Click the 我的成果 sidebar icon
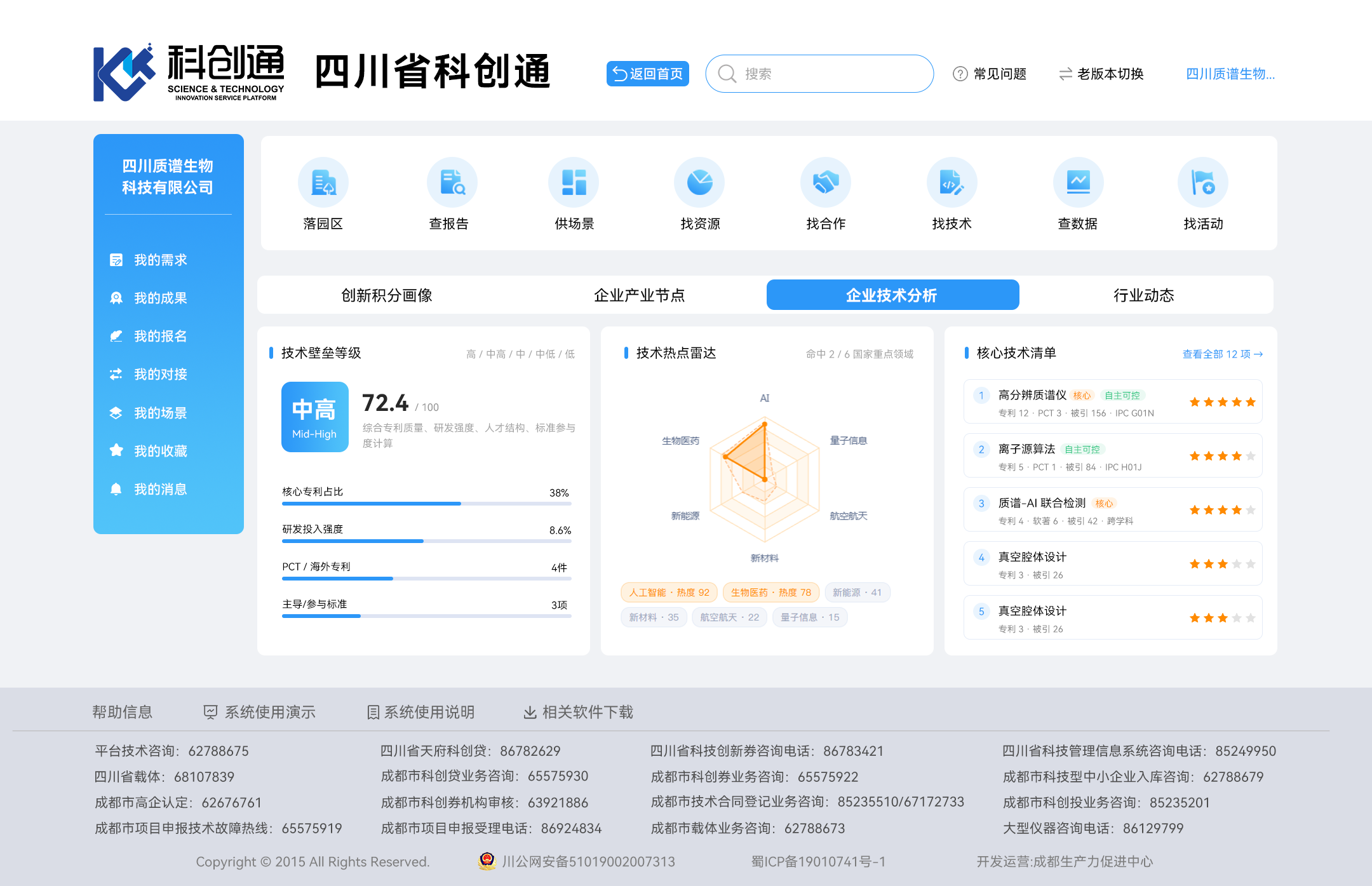 pos(116,298)
